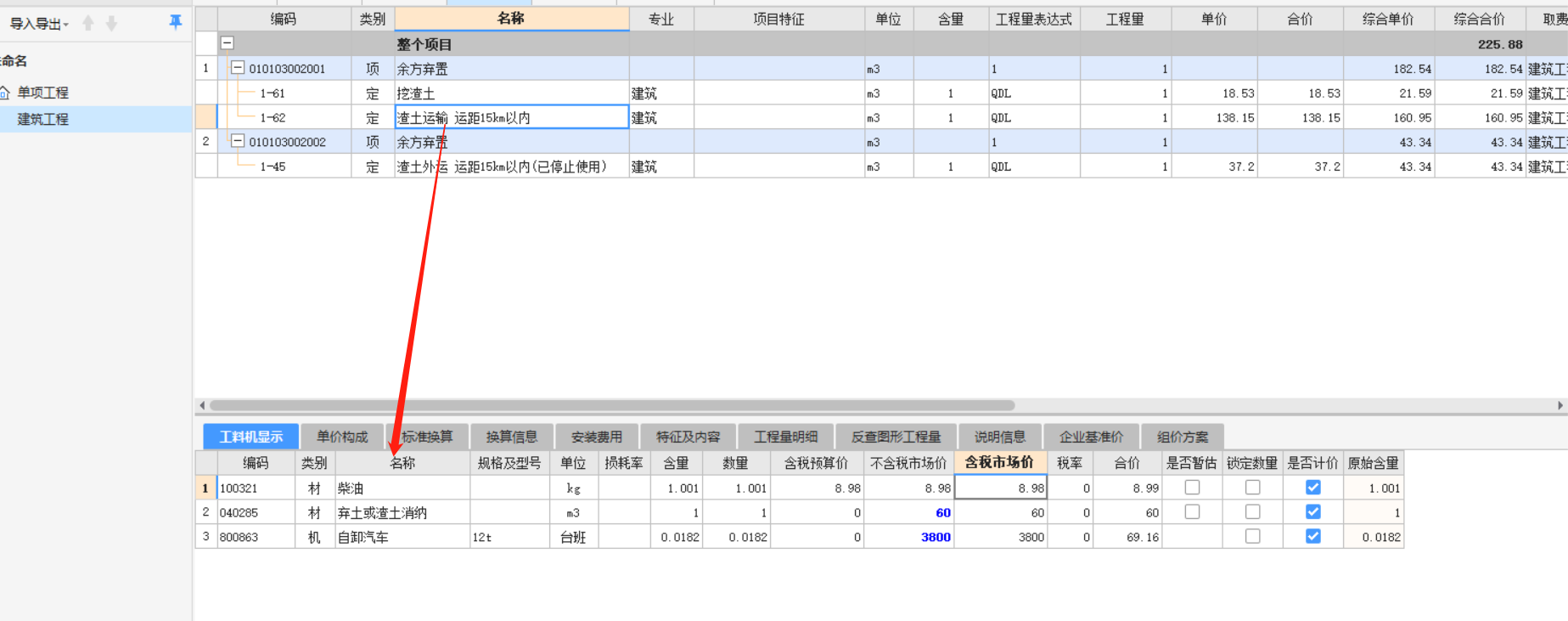Click the home icon next to 单项工程
1568x621 pixels.
click(5, 93)
